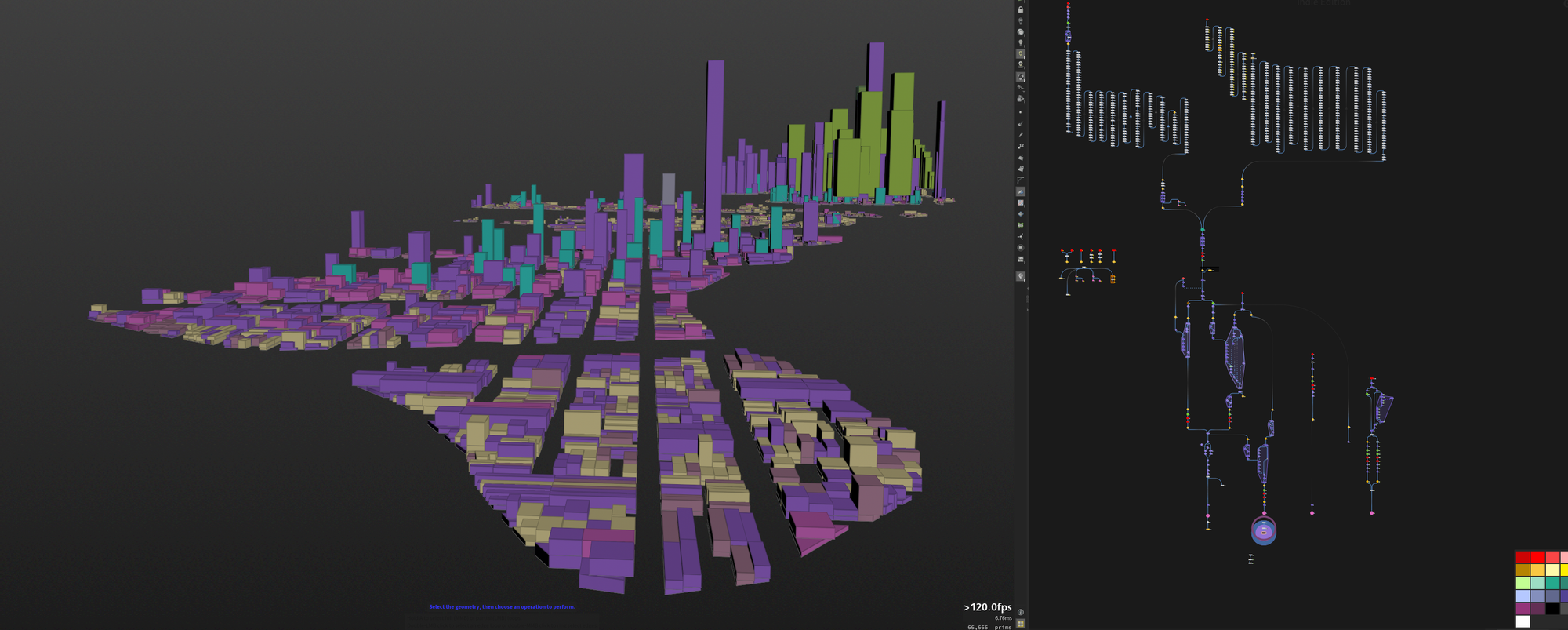Click the clapperboard icon in viewport toolbar

1021,259
